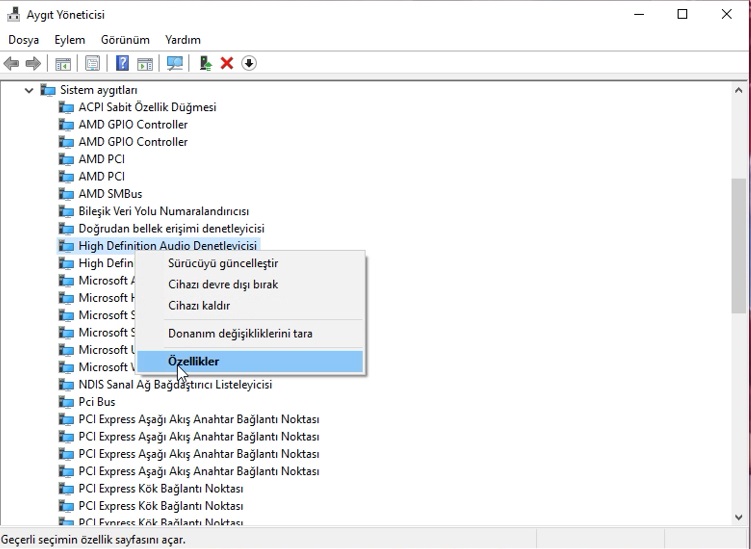
Task: Update the driver with the green arrow icon
Action: tap(205, 63)
